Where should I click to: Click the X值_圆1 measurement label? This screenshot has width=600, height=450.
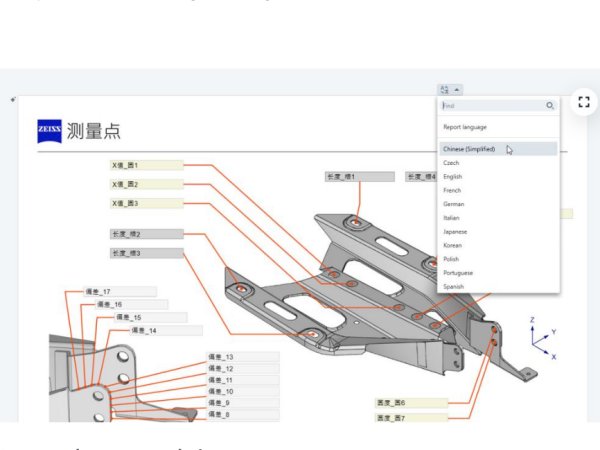click(x=146, y=165)
